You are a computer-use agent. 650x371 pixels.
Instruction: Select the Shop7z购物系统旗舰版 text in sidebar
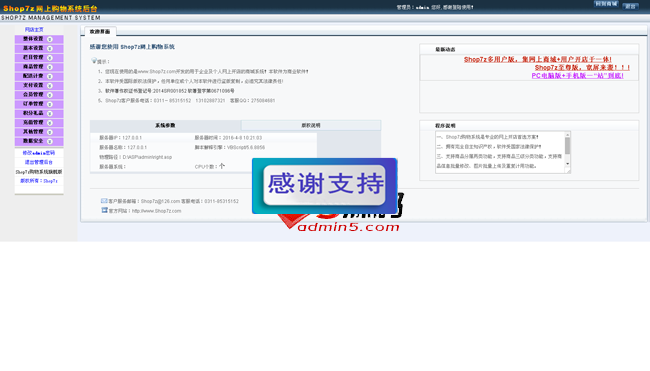[x=39, y=172]
